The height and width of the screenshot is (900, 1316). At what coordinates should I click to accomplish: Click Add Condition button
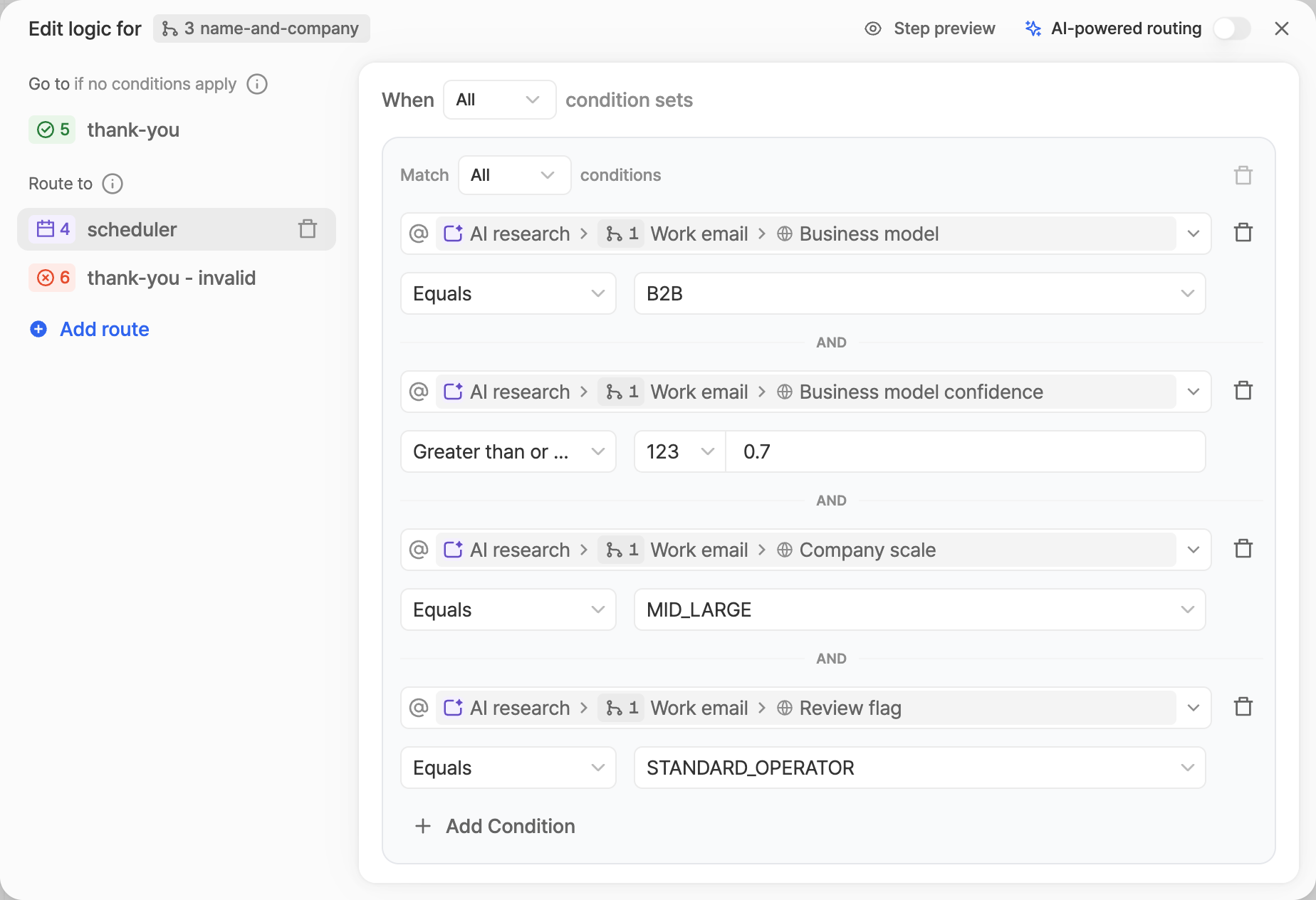495,826
